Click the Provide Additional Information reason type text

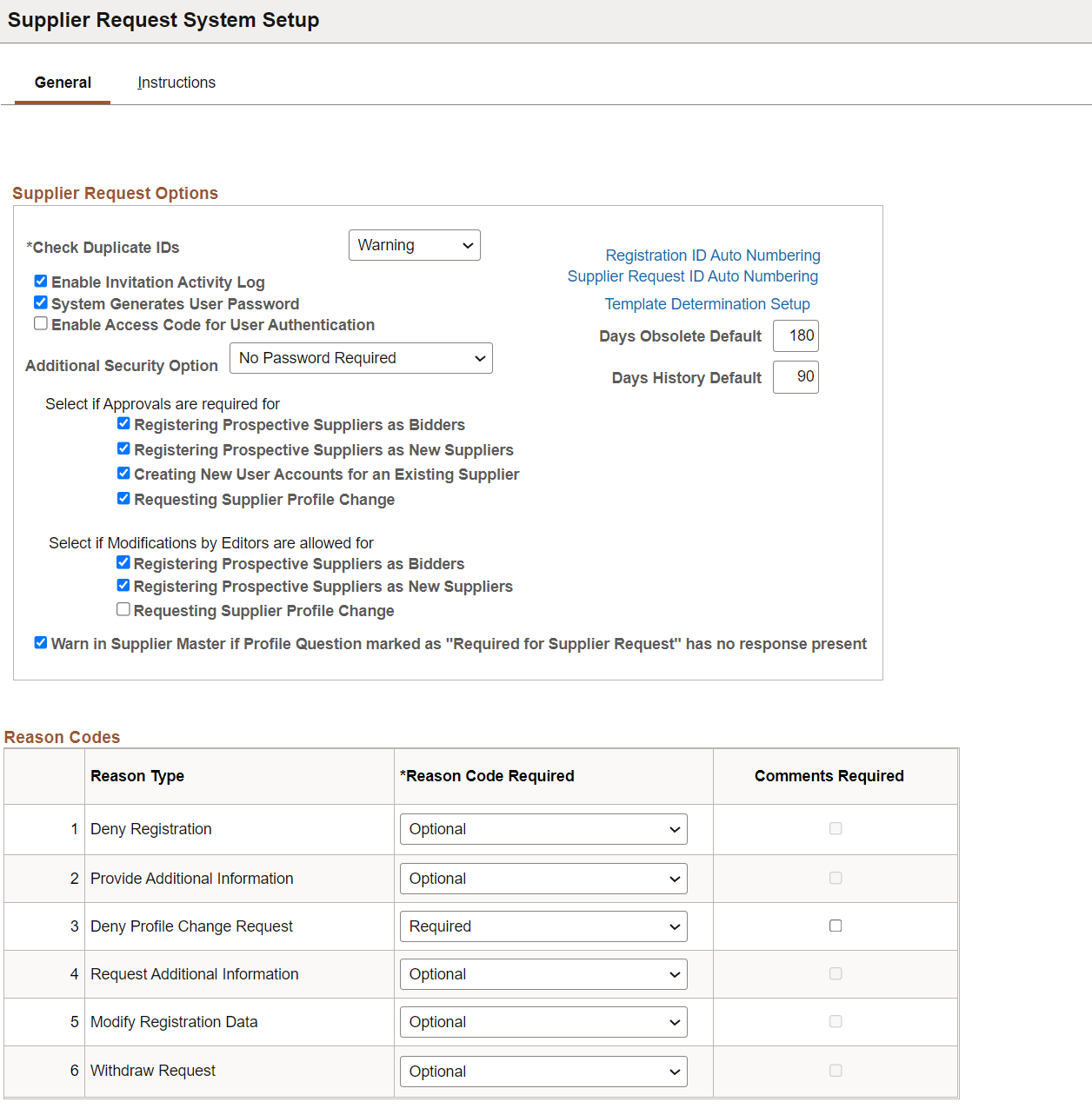[192, 879]
